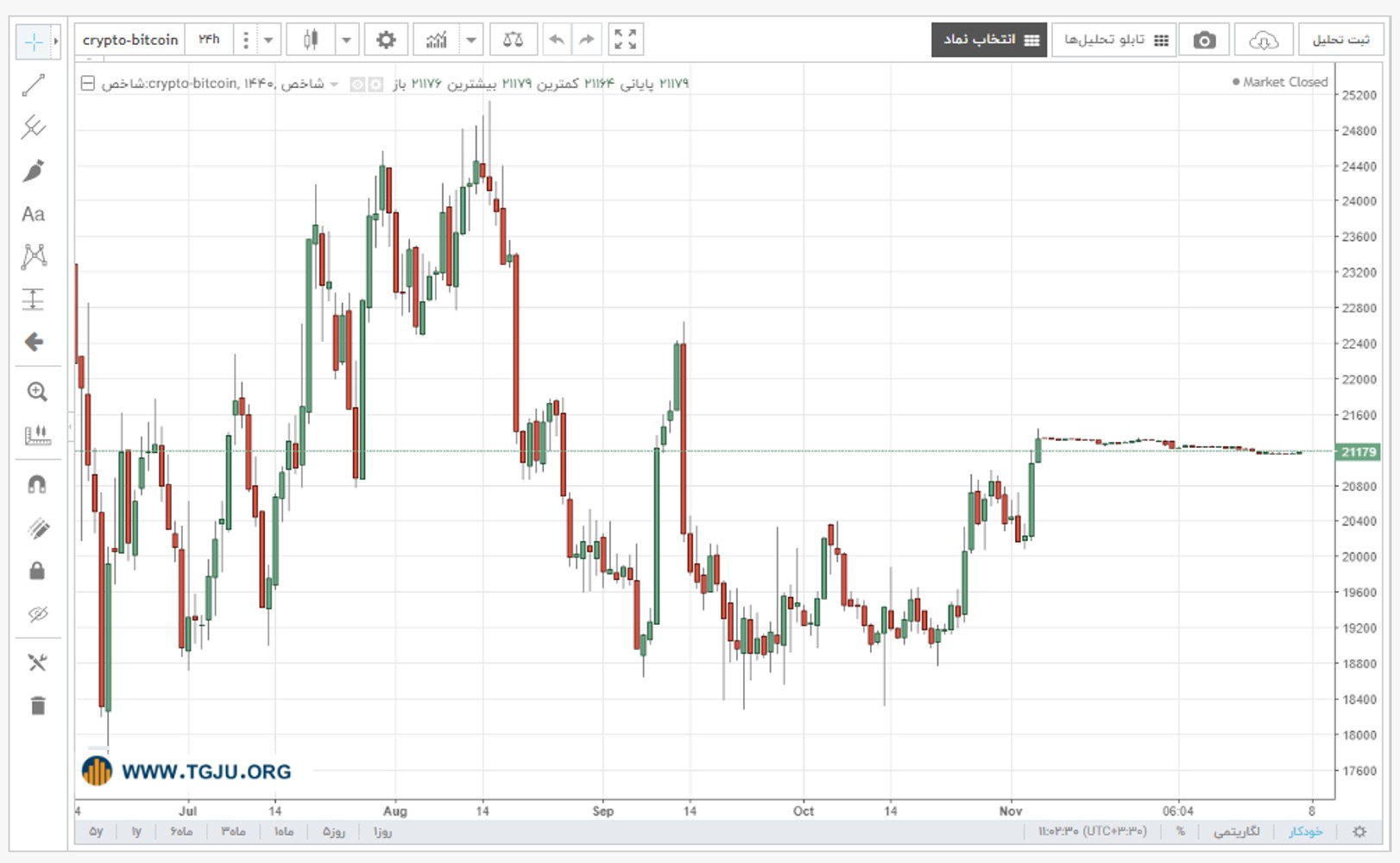The height and width of the screenshot is (863, 1400).
Task: Choose the pitchfork drawing tool
Action: tap(34, 128)
